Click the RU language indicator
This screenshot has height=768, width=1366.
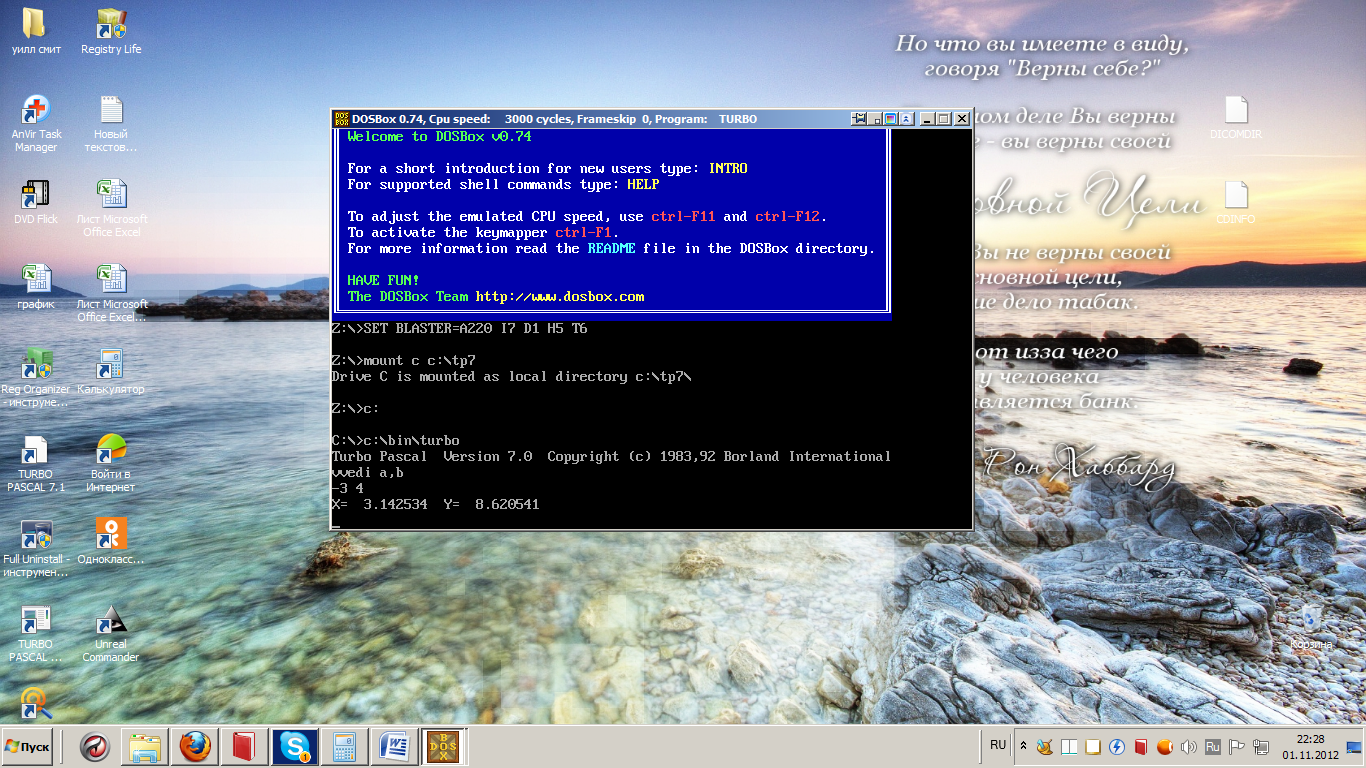pos(998,745)
